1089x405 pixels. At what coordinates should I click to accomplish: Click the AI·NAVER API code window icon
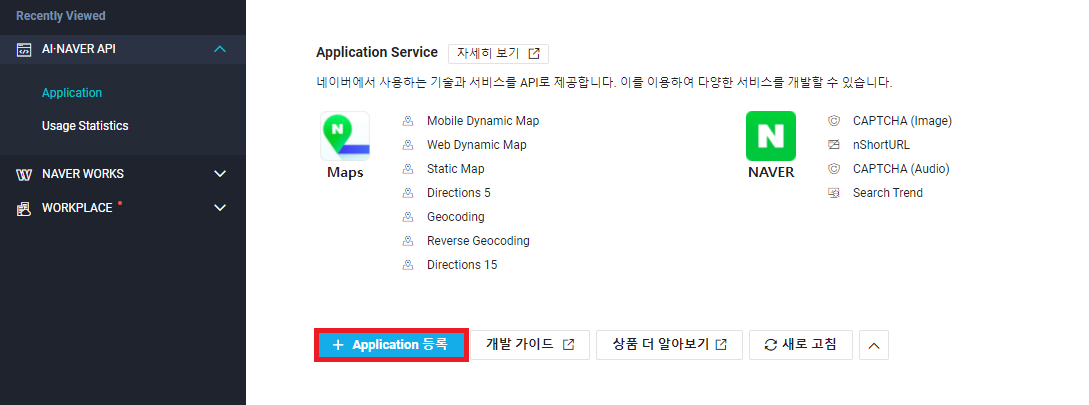tap(24, 49)
